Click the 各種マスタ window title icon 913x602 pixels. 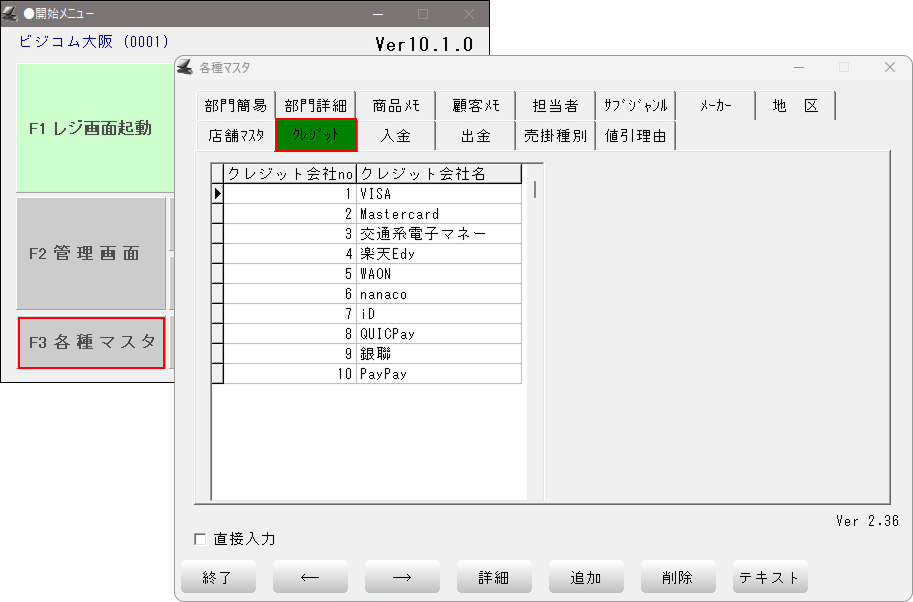click(x=185, y=67)
